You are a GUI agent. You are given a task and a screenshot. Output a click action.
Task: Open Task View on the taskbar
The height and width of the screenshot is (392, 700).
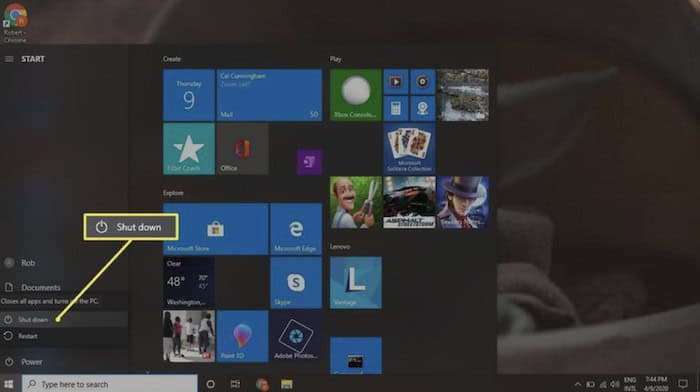tap(235, 384)
